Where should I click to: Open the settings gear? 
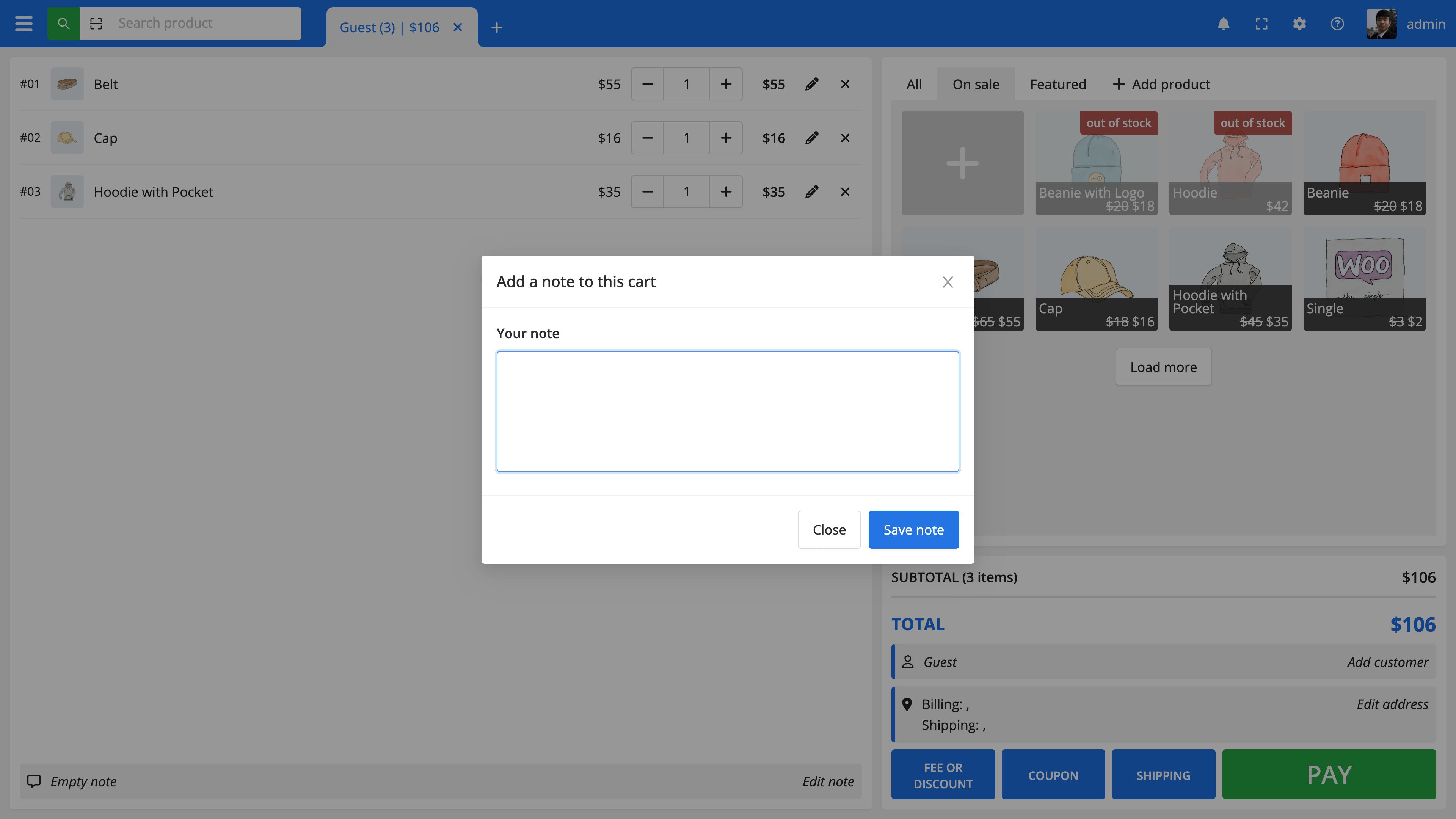coord(1299,24)
